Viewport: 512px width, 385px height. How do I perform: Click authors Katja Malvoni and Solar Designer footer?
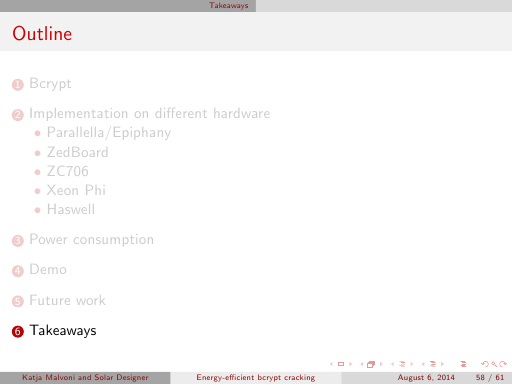click(x=85, y=377)
